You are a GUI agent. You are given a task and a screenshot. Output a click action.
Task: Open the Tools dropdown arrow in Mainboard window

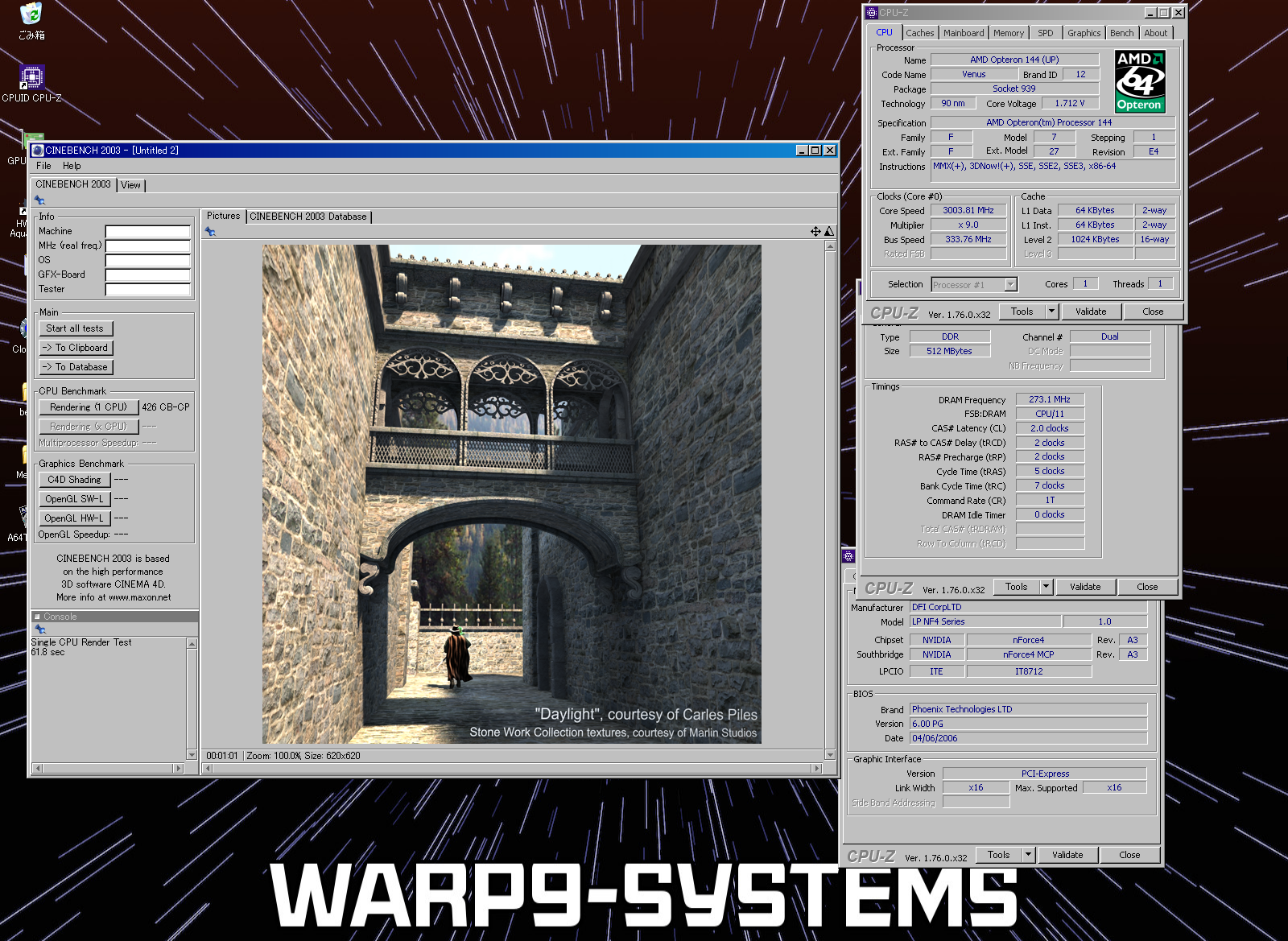coord(1028,855)
